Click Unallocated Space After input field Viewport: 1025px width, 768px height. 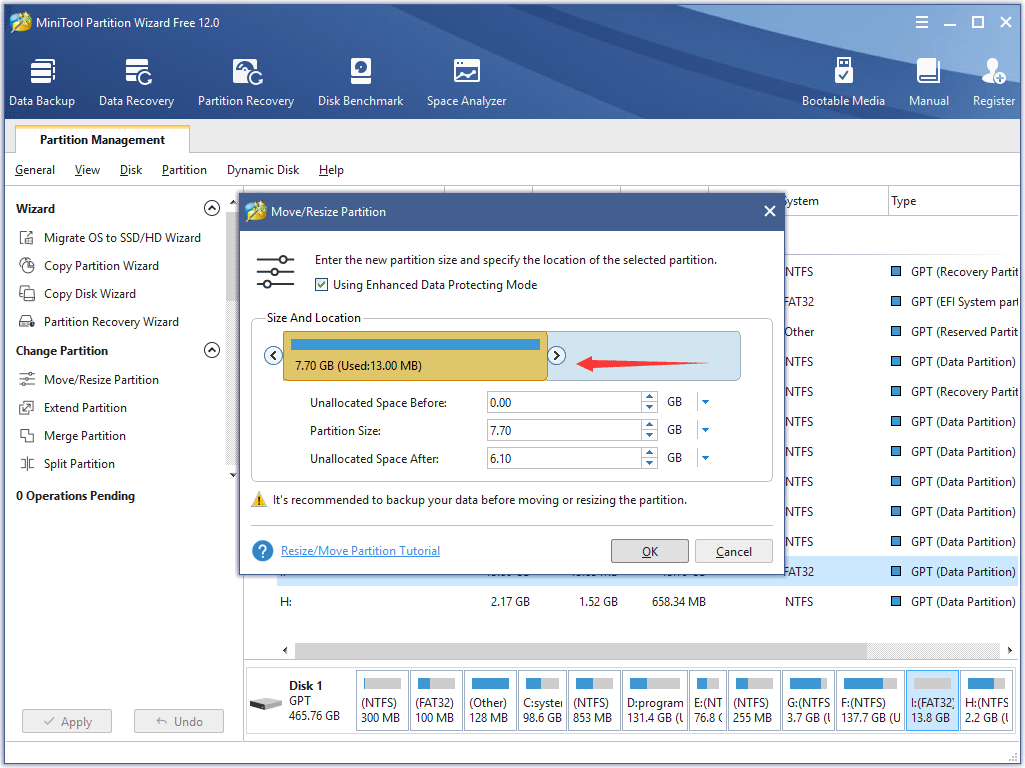pos(564,459)
